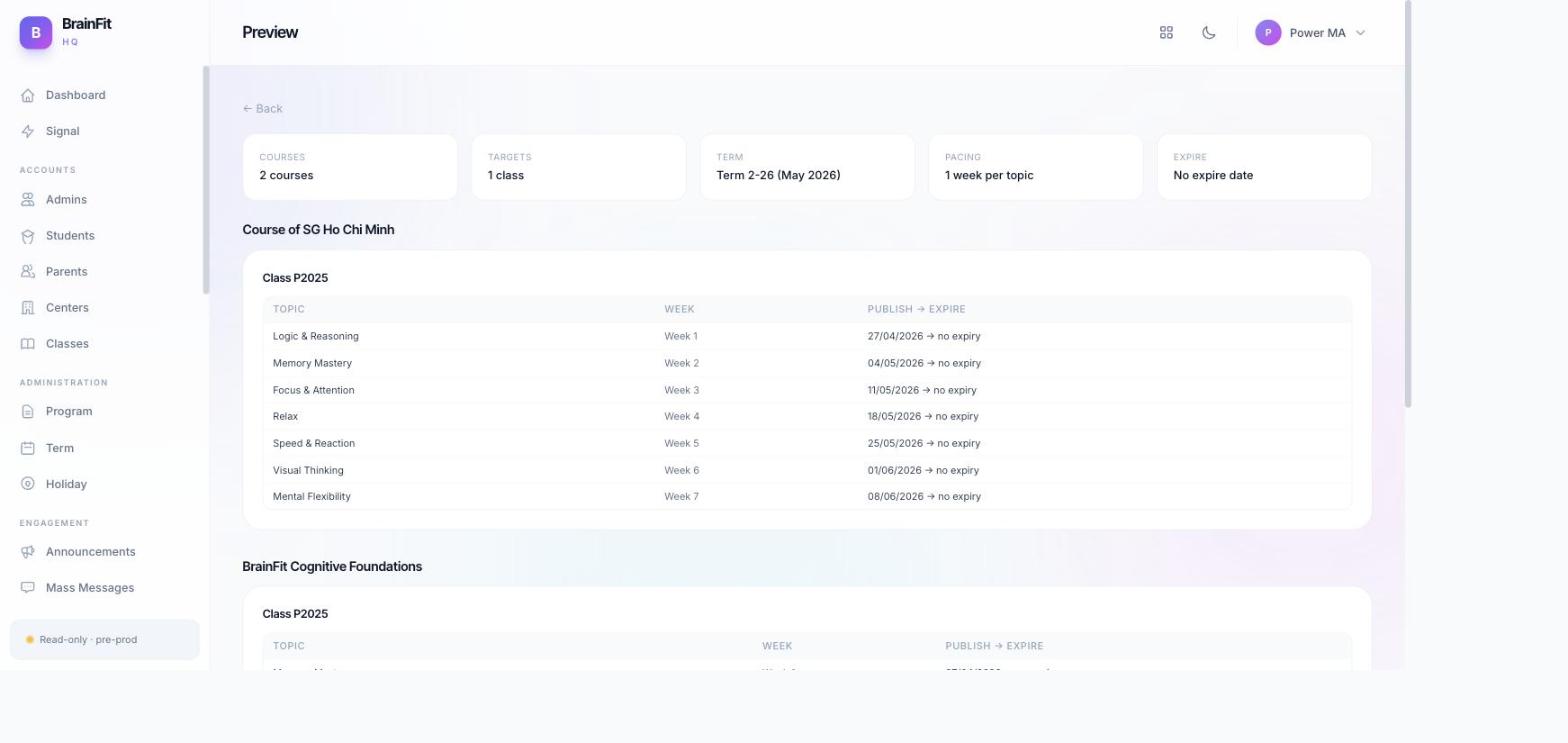Click the Course of SG Ho Chi Minh heading
The image size is (1568, 743).
click(x=318, y=230)
